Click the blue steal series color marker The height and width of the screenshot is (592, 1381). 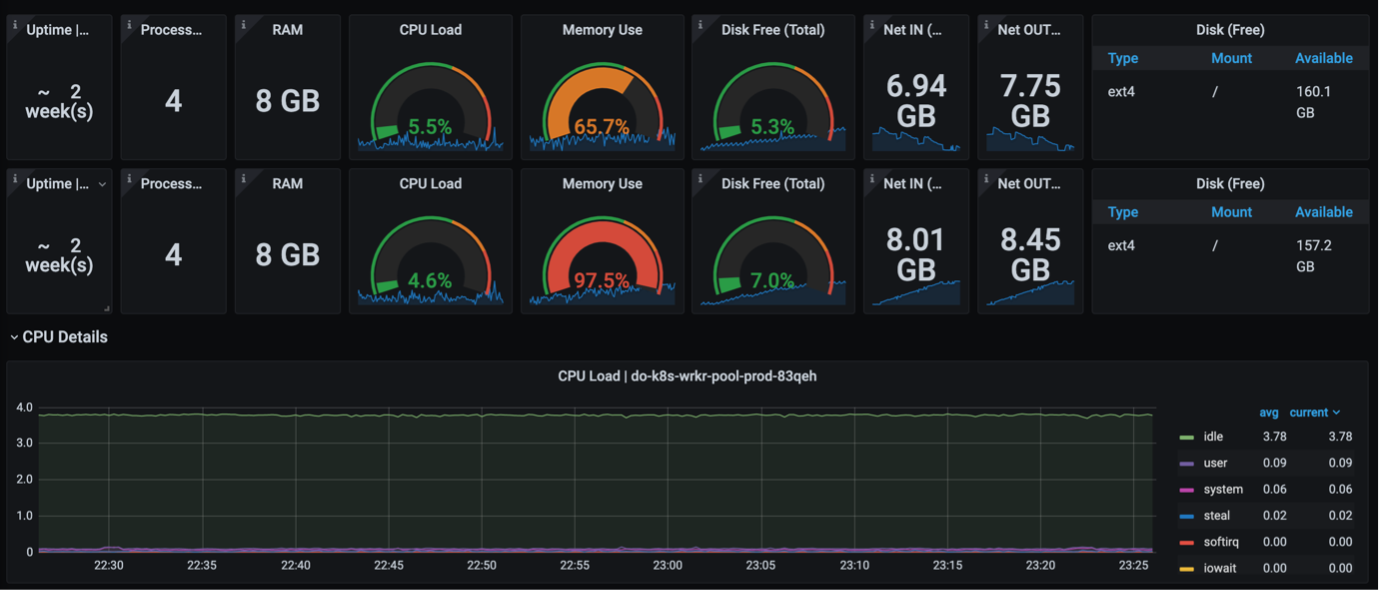[x=1187, y=516]
